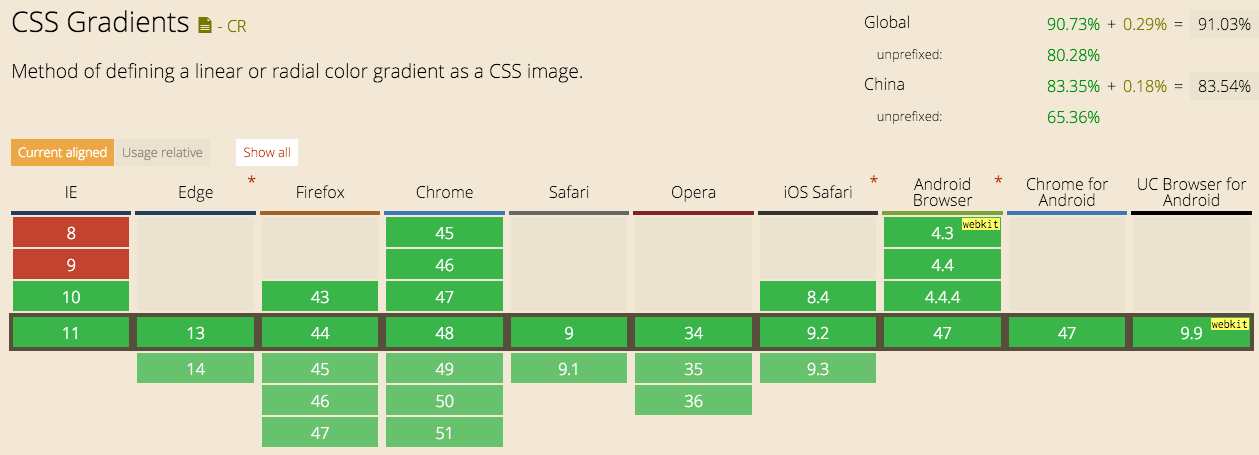Viewport: 1259px width, 455px height.
Task: Select the IE 8 unsupported red cell
Action: [x=70, y=233]
